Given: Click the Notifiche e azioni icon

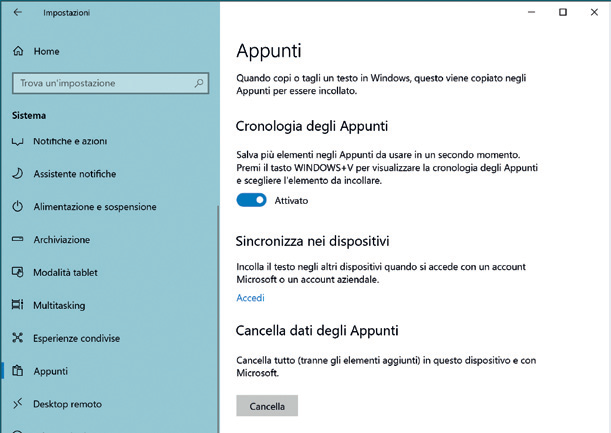Looking at the screenshot, I should [x=18, y=141].
